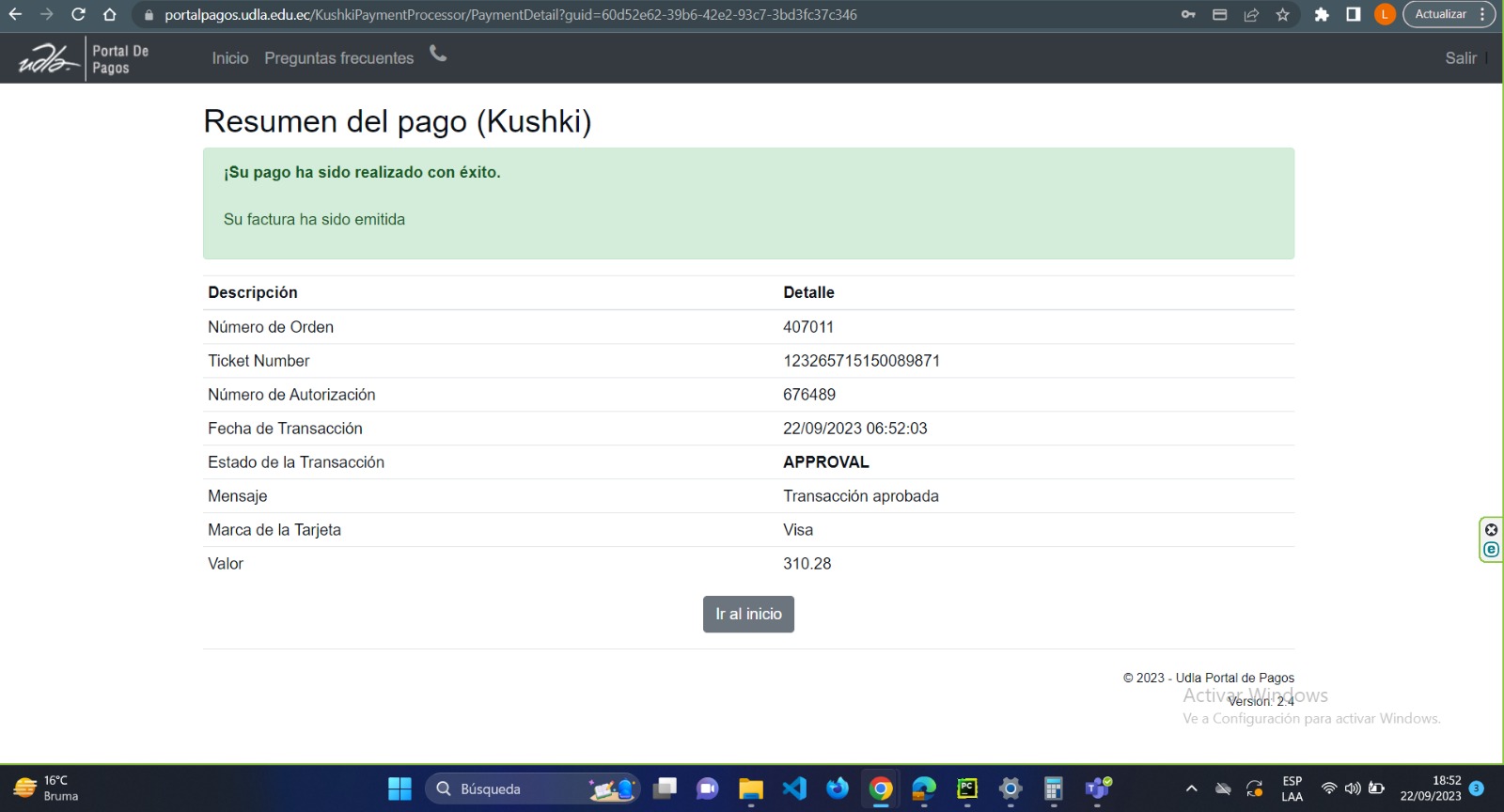Go to Inicio in the navbar

229,58
